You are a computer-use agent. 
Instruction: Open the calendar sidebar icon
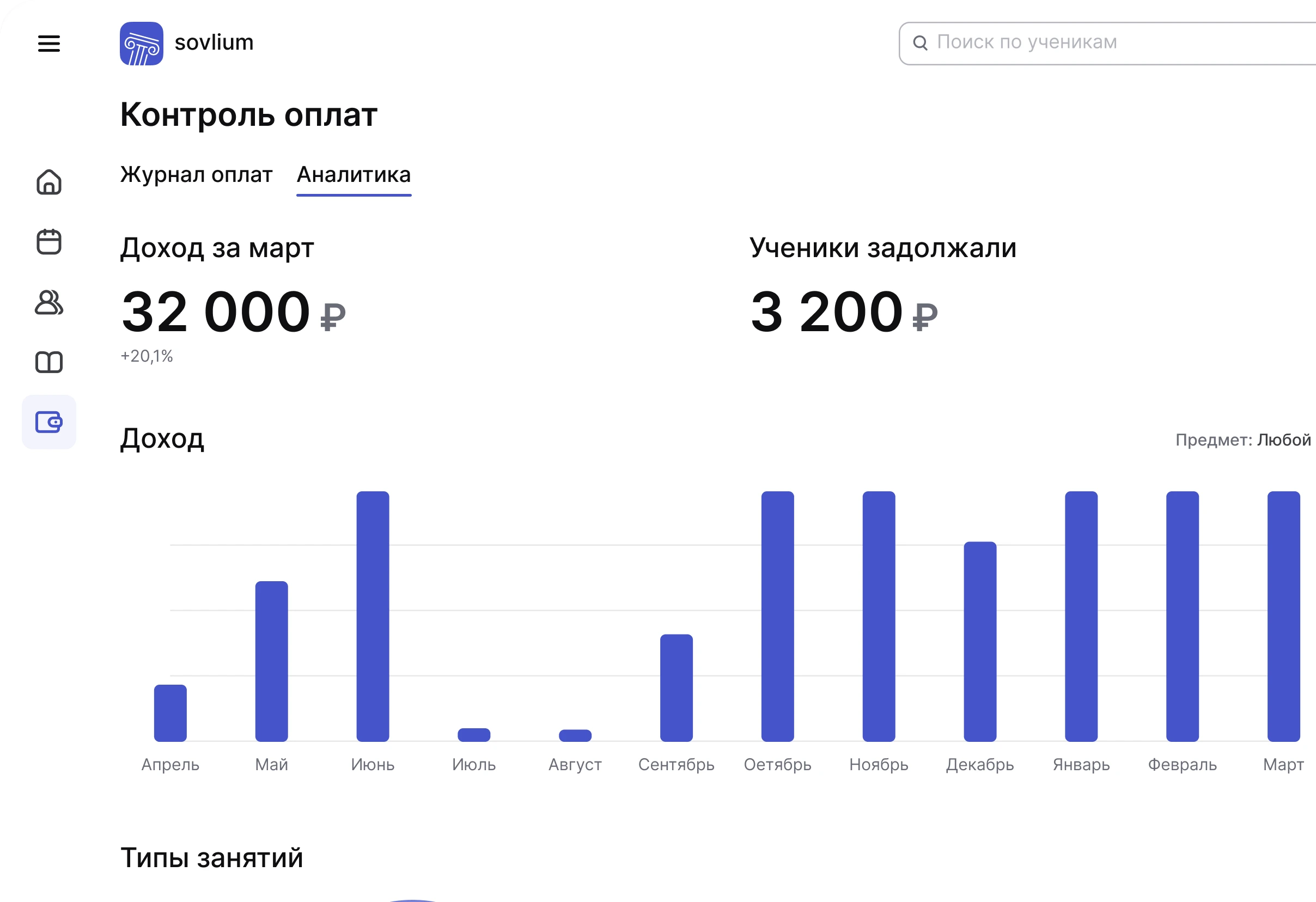tap(48, 242)
